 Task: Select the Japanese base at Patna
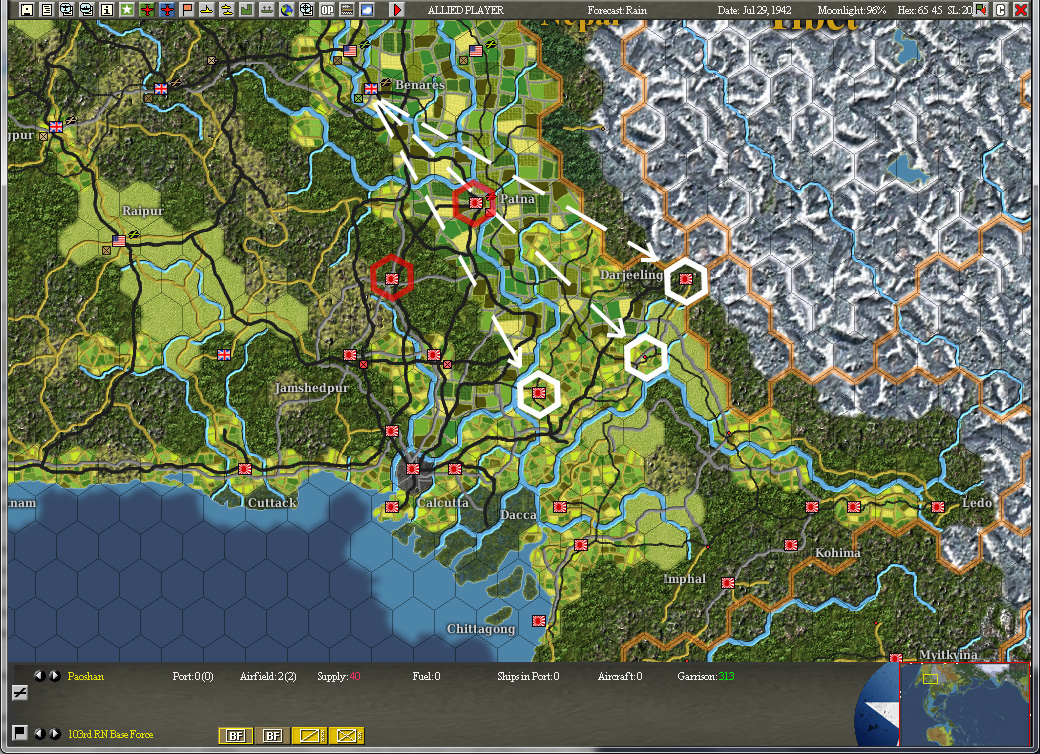pyautogui.click(x=476, y=202)
